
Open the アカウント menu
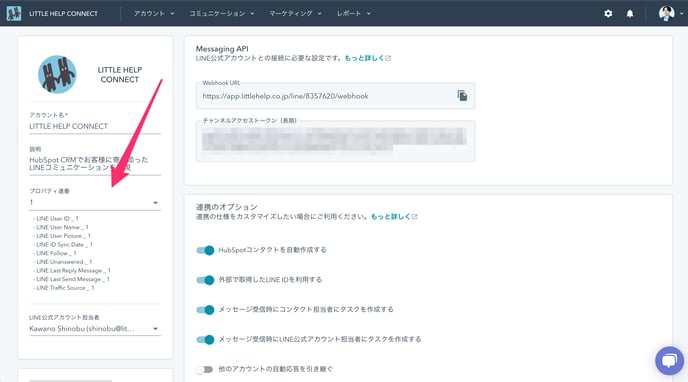154,14
